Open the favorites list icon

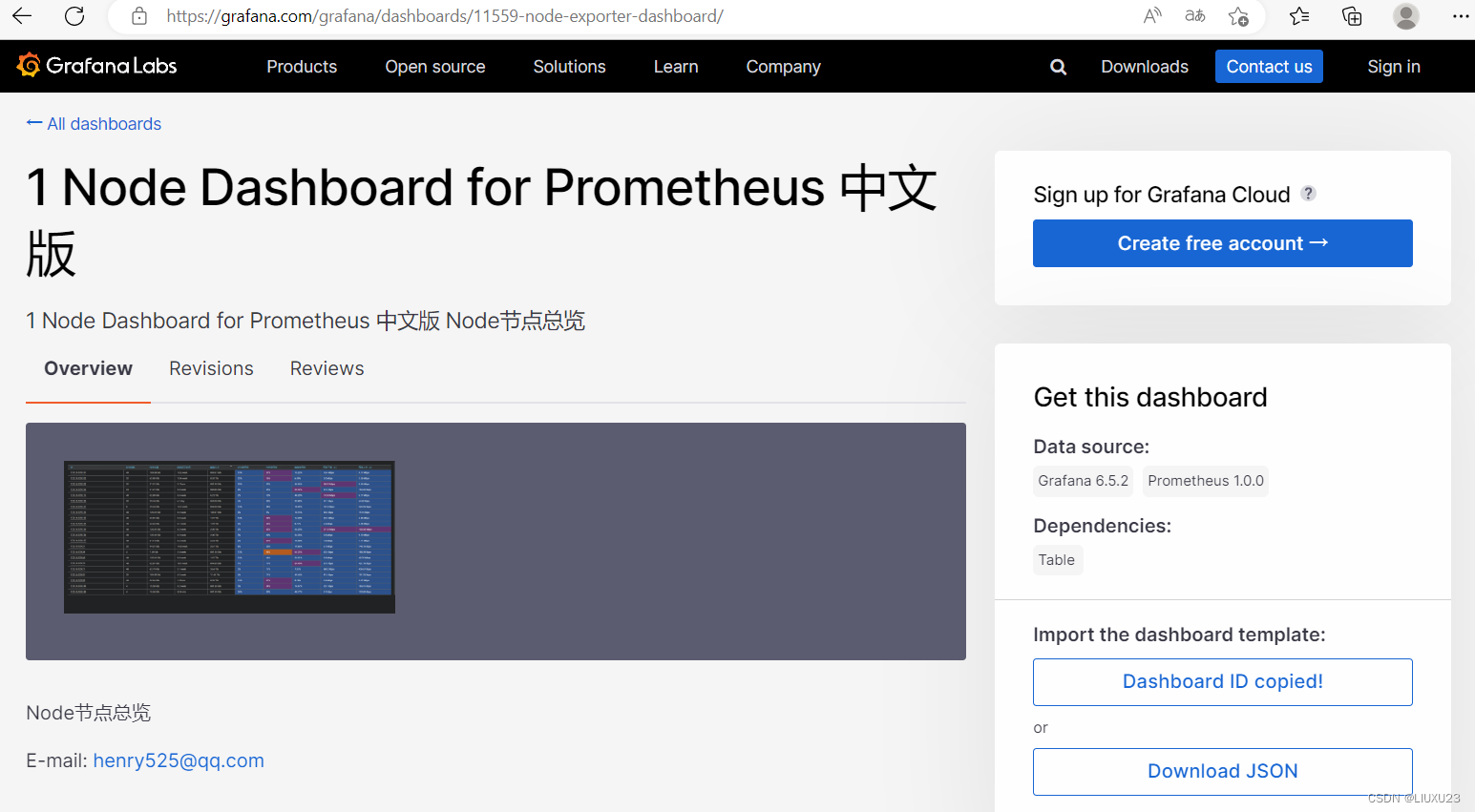[1299, 16]
